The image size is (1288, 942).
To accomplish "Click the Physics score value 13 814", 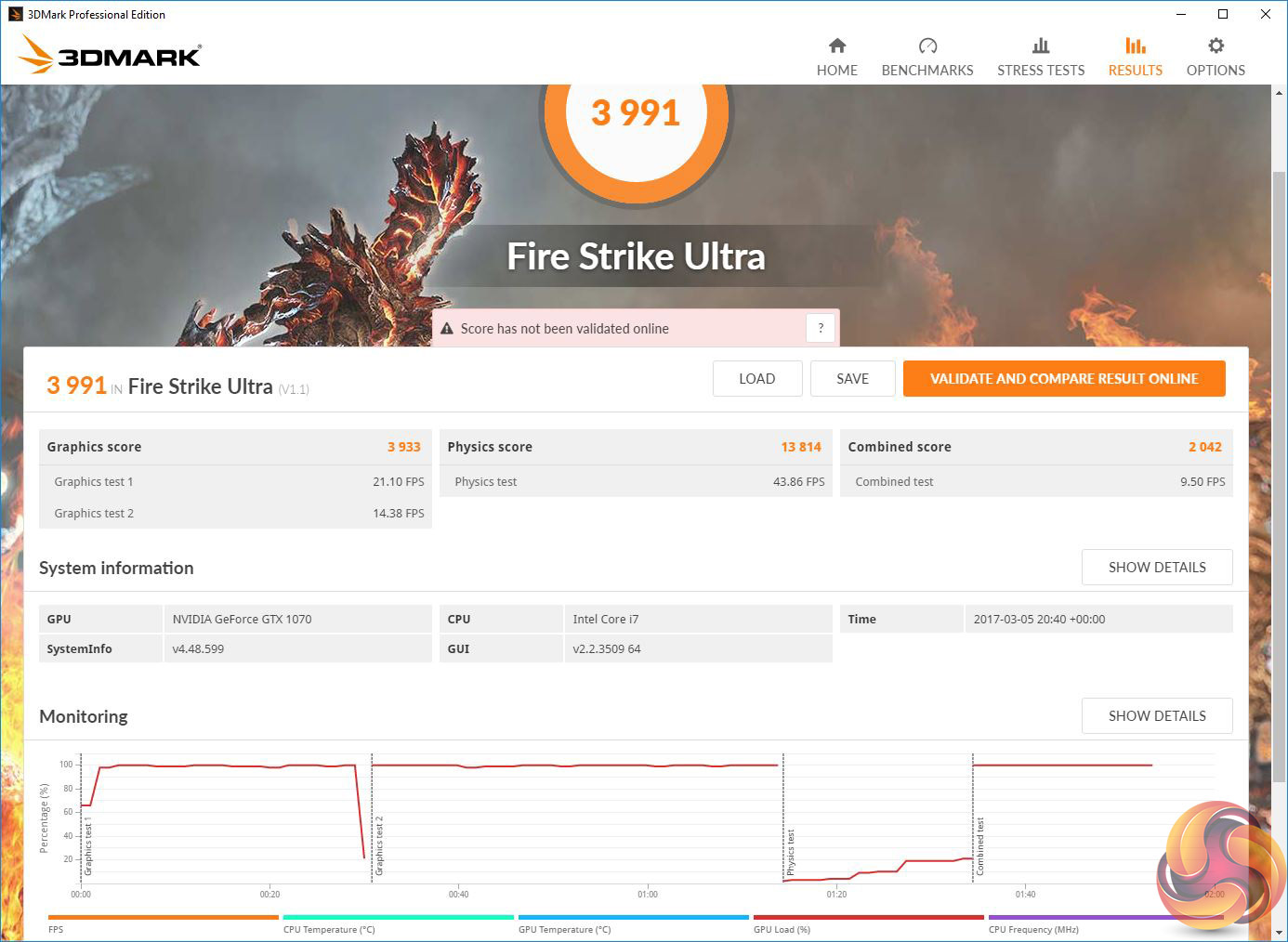I will pyautogui.click(x=801, y=447).
